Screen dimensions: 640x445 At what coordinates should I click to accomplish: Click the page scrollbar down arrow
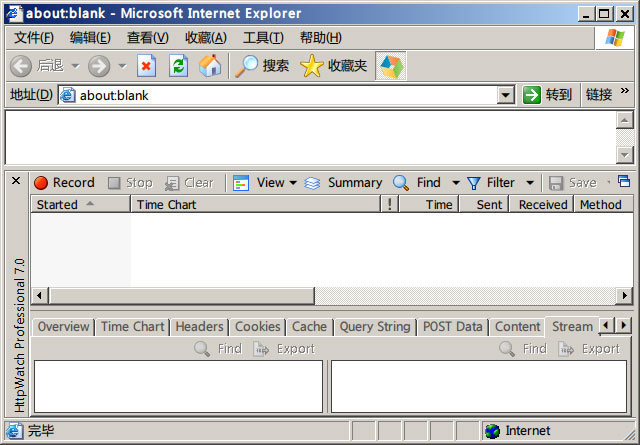click(624, 155)
